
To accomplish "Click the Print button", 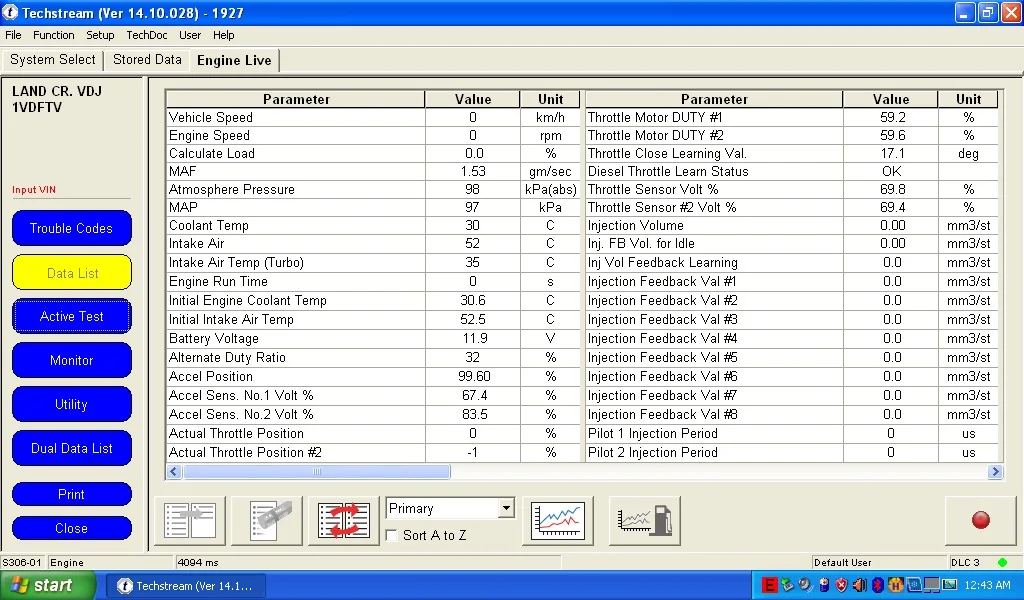I will coord(72,494).
